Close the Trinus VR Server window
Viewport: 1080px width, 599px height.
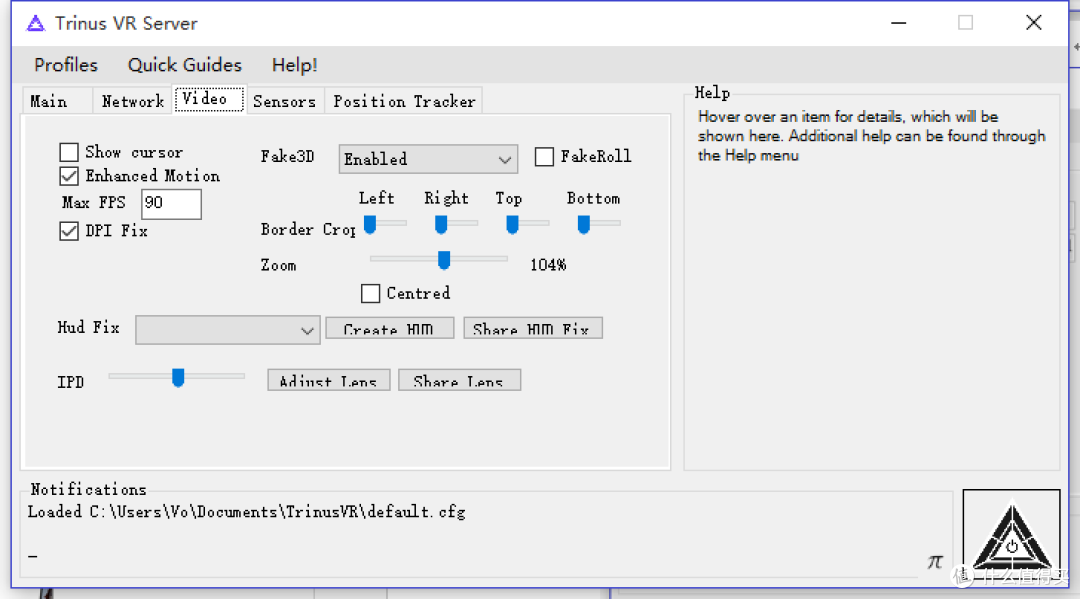pos(1033,23)
